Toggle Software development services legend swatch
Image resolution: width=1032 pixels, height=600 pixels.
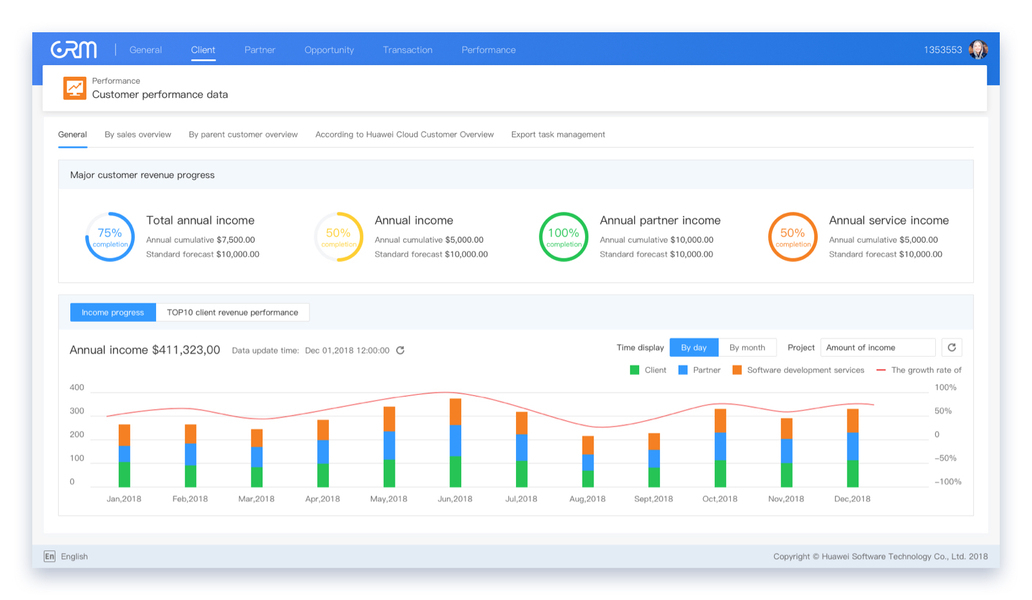(x=737, y=370)
